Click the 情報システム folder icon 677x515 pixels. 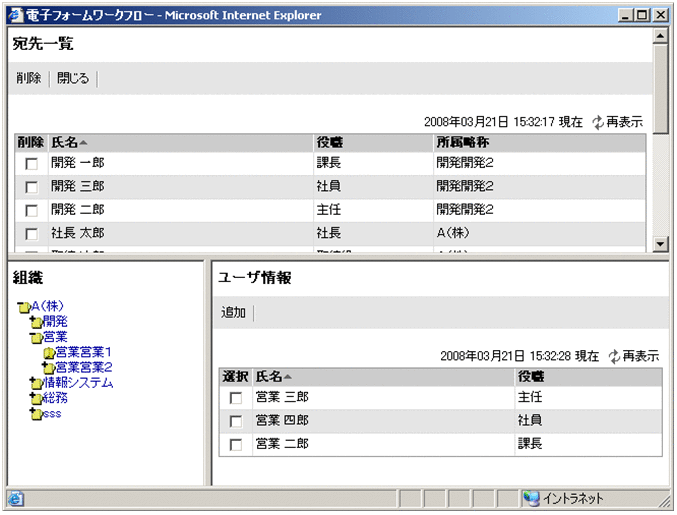[x=36, y=383]
